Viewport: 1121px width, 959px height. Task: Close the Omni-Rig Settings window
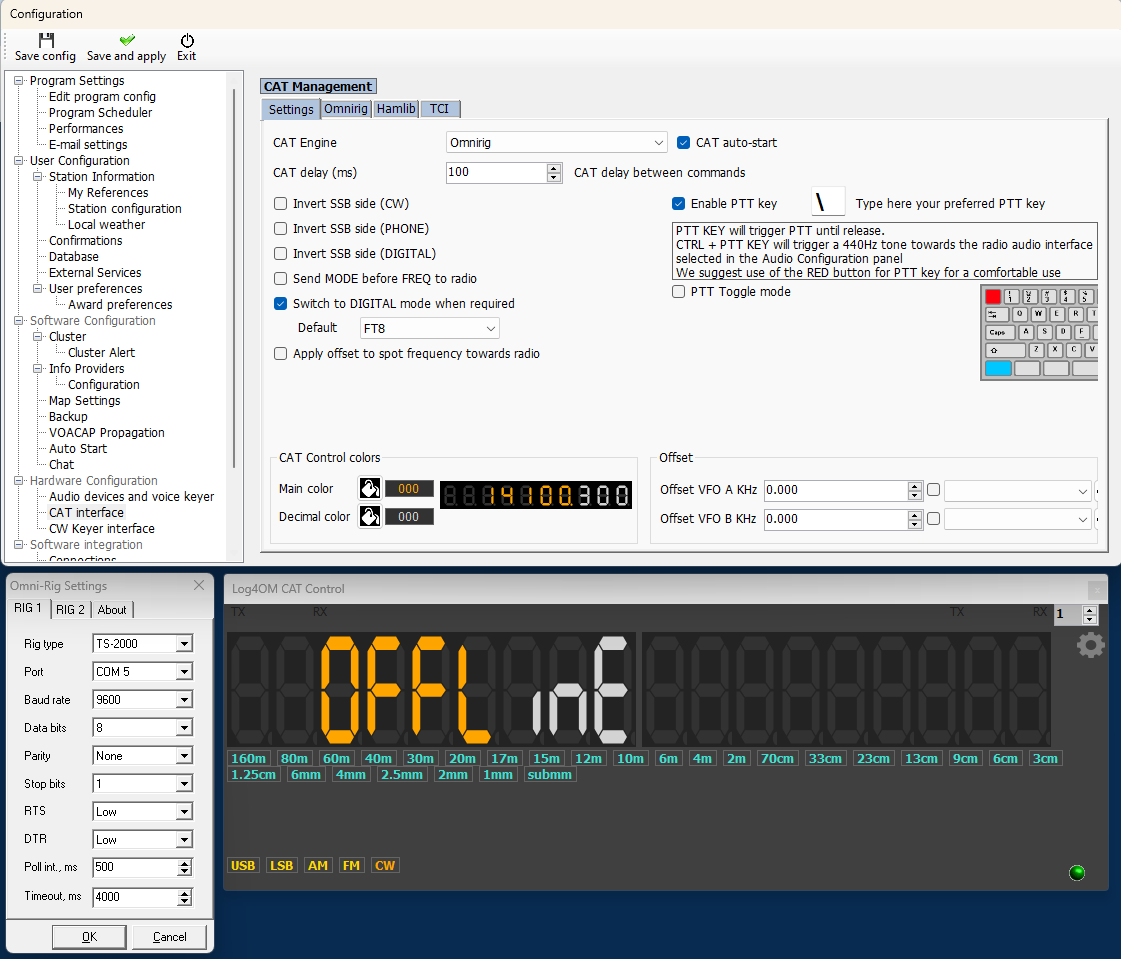tap(199, 585)
